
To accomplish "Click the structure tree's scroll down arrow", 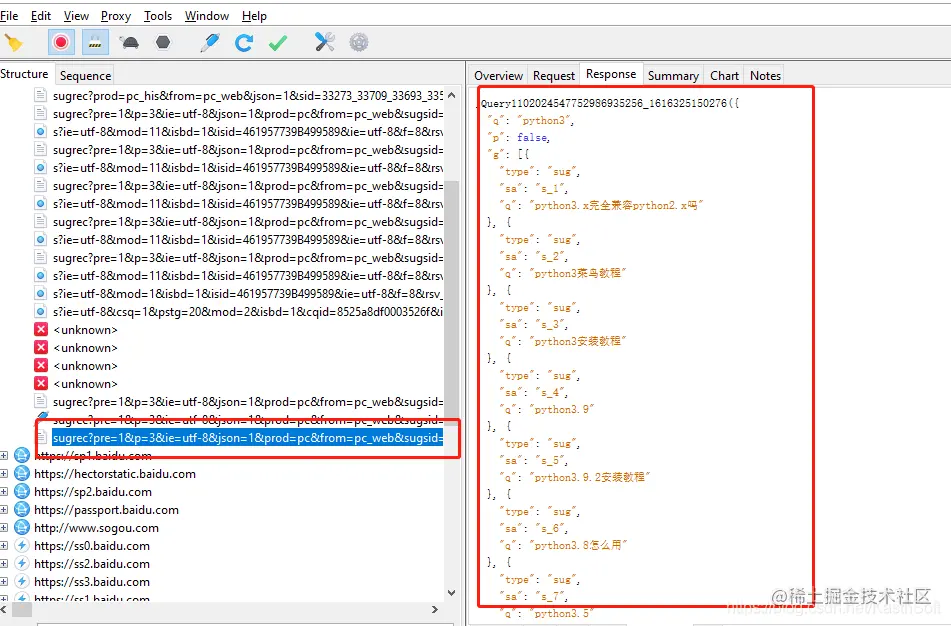I will tap(451, 593).
